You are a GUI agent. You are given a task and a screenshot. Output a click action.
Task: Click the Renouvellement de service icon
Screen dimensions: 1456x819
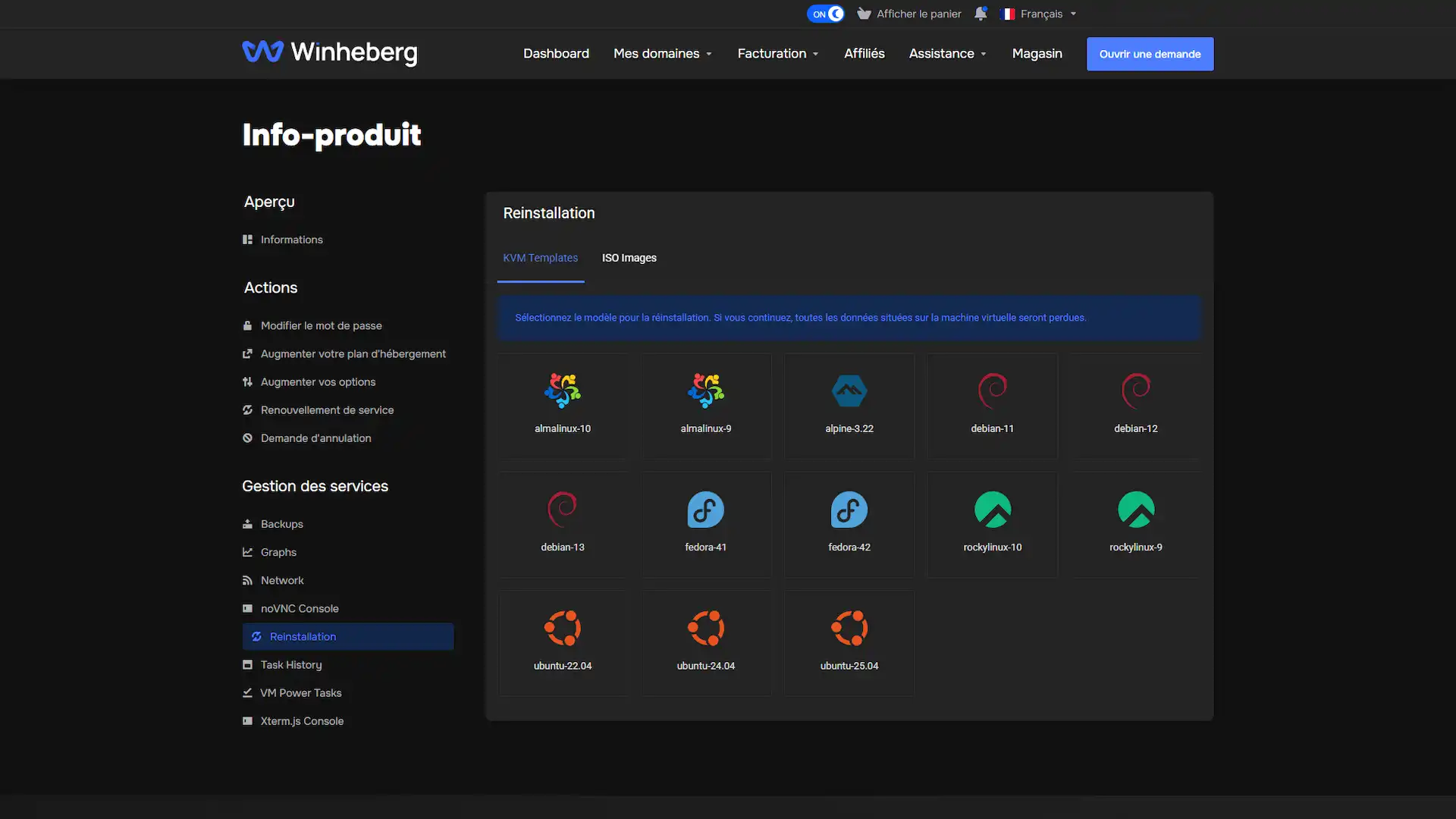pyautogui.click(x=247, y=410)
